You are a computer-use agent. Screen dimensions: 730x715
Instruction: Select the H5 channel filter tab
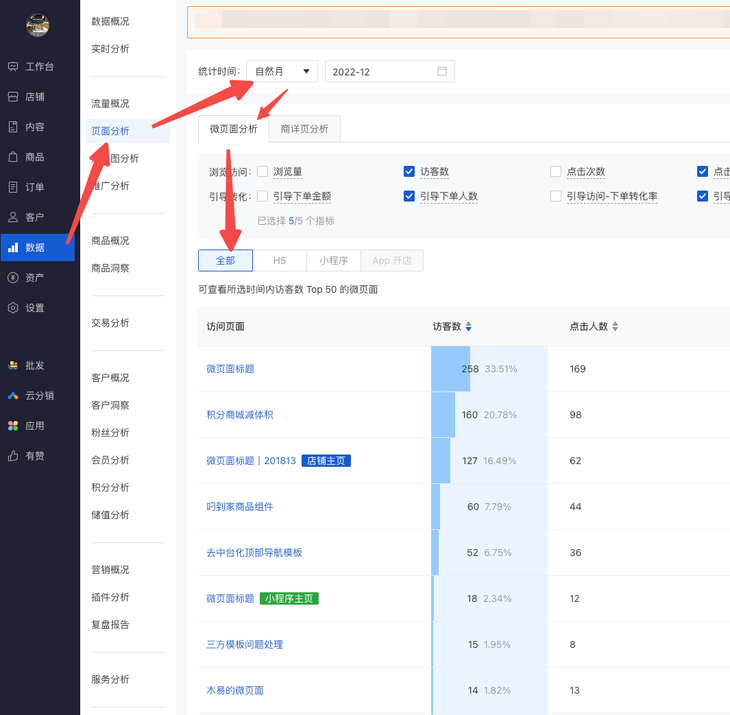(x=279, y=260)
